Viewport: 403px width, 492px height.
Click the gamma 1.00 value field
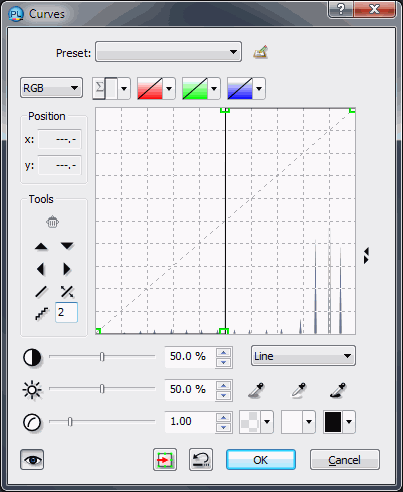pyautogui.click(x=190, y=422)
